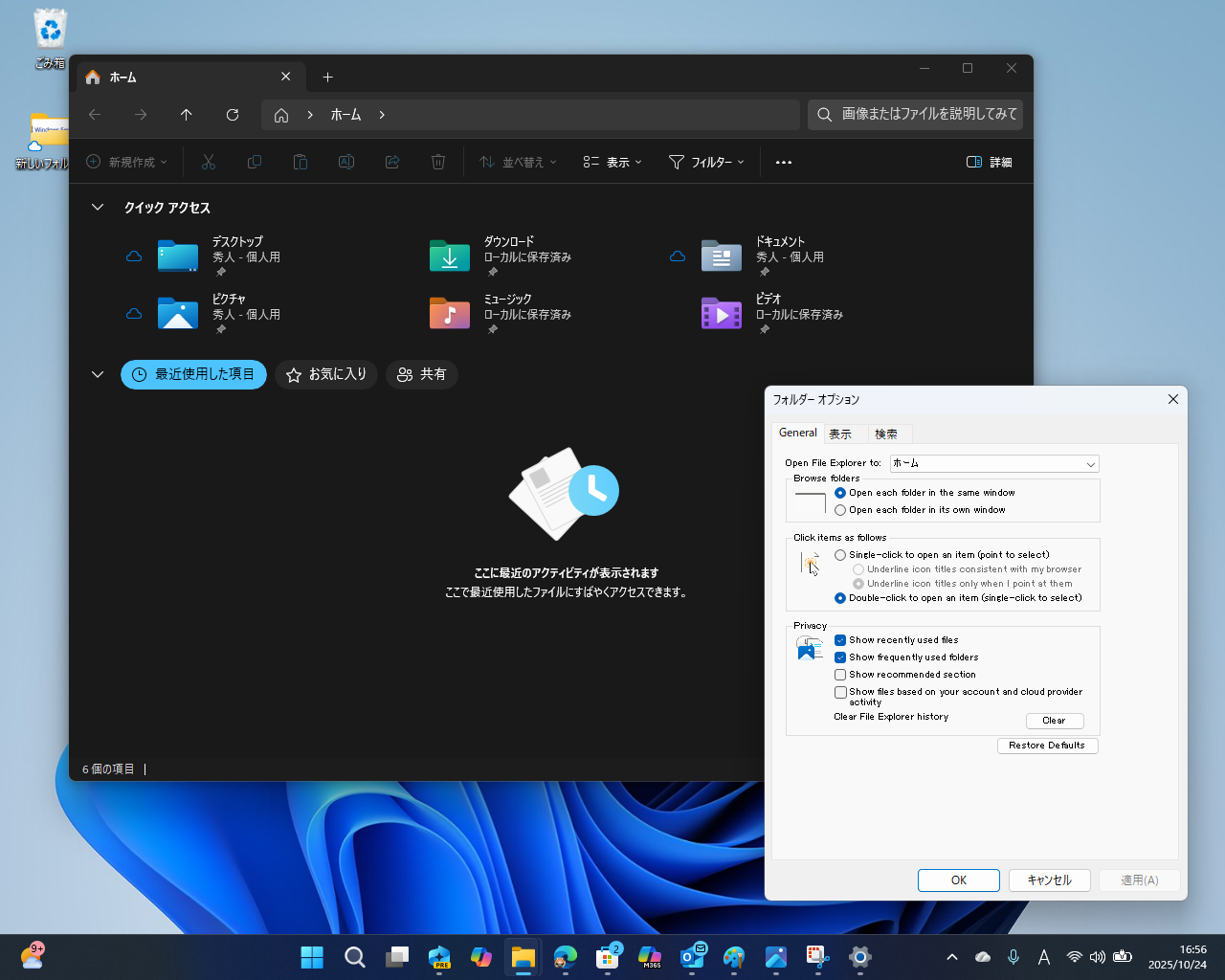Click the Delete trash icon
This screenshot has width=1225, height=980.
coord(438,163)
